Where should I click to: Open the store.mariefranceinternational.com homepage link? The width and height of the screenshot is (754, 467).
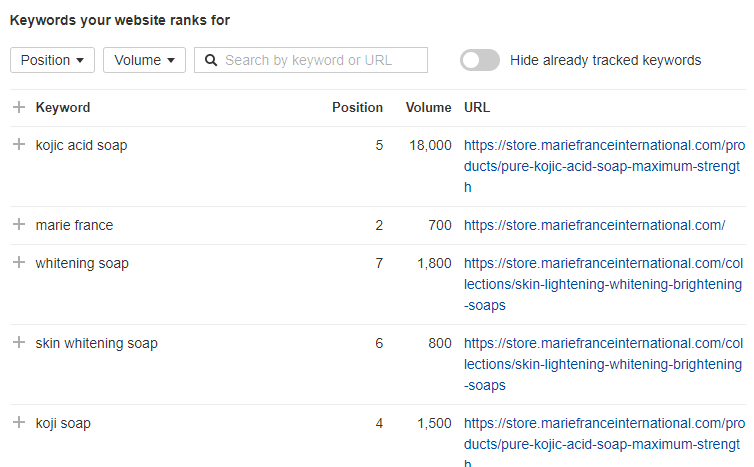[x=594, y=225]
